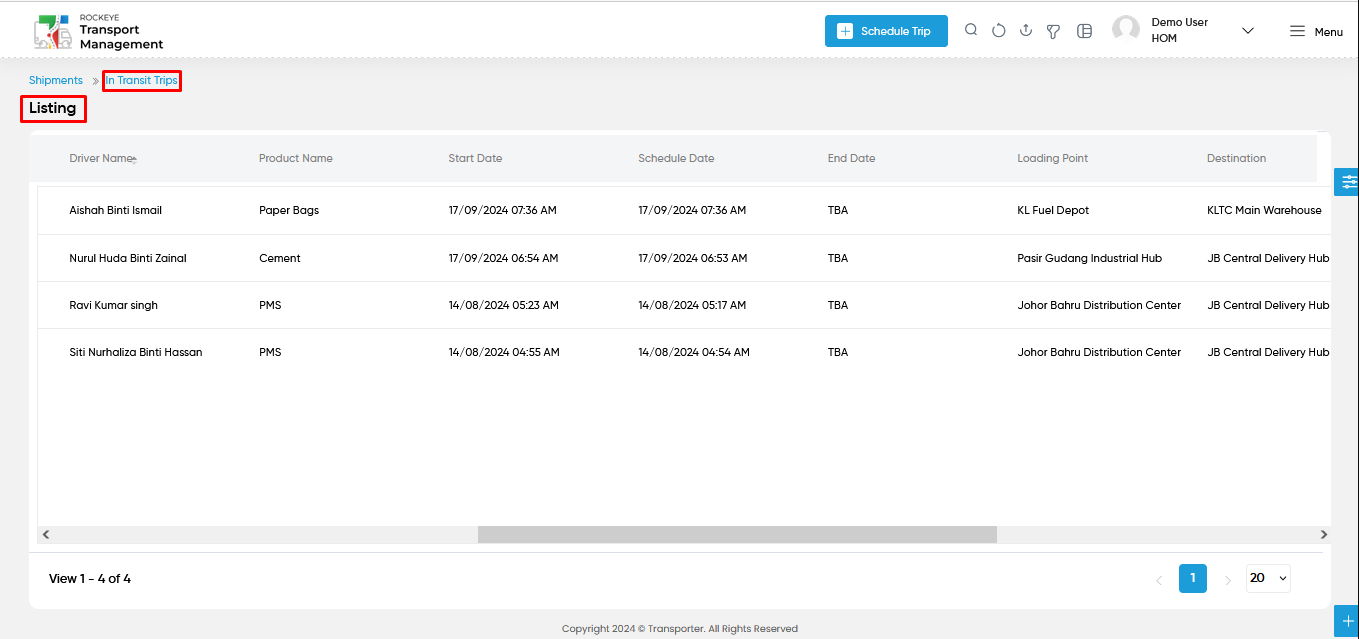Click Pasir Gudang Industrial Hub cell
This screenshot has width=1359, height=639.
coord(1090,258)
